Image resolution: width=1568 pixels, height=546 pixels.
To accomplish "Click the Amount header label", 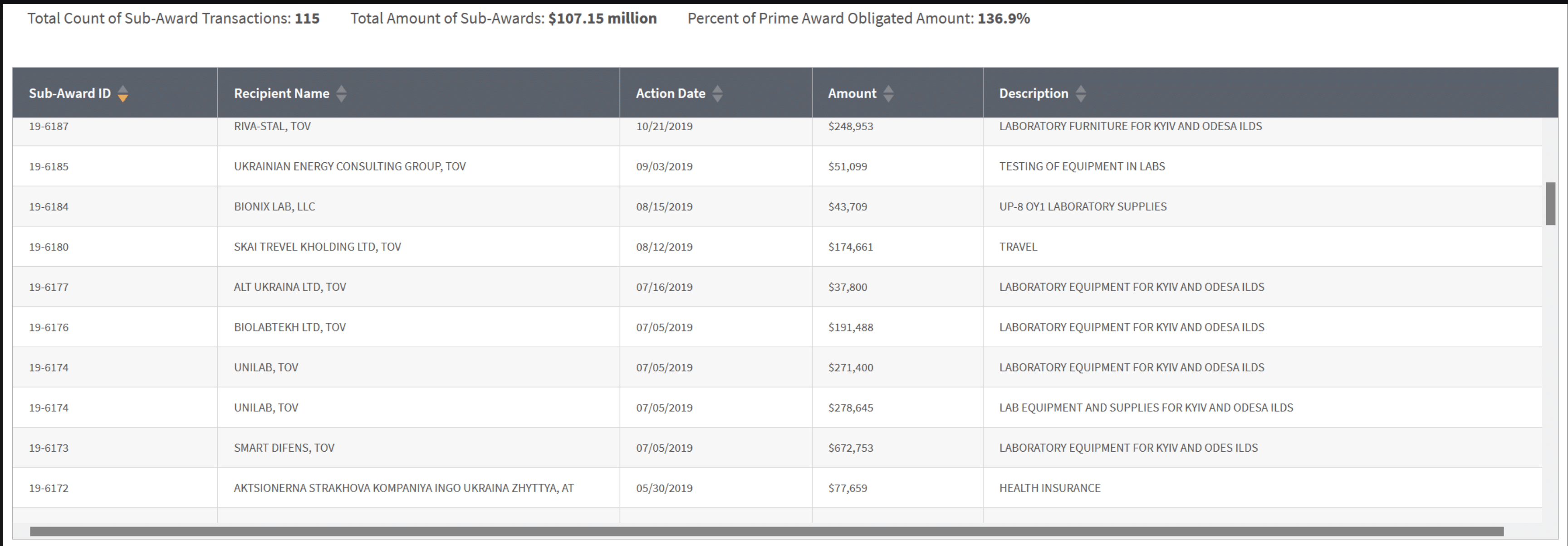I will click(852, 94).
